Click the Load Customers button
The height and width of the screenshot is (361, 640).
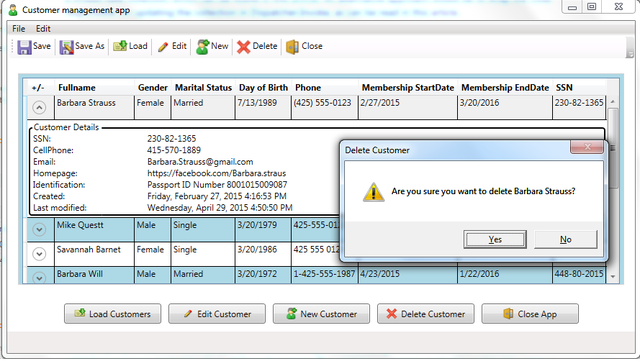(x=113, y=314)
